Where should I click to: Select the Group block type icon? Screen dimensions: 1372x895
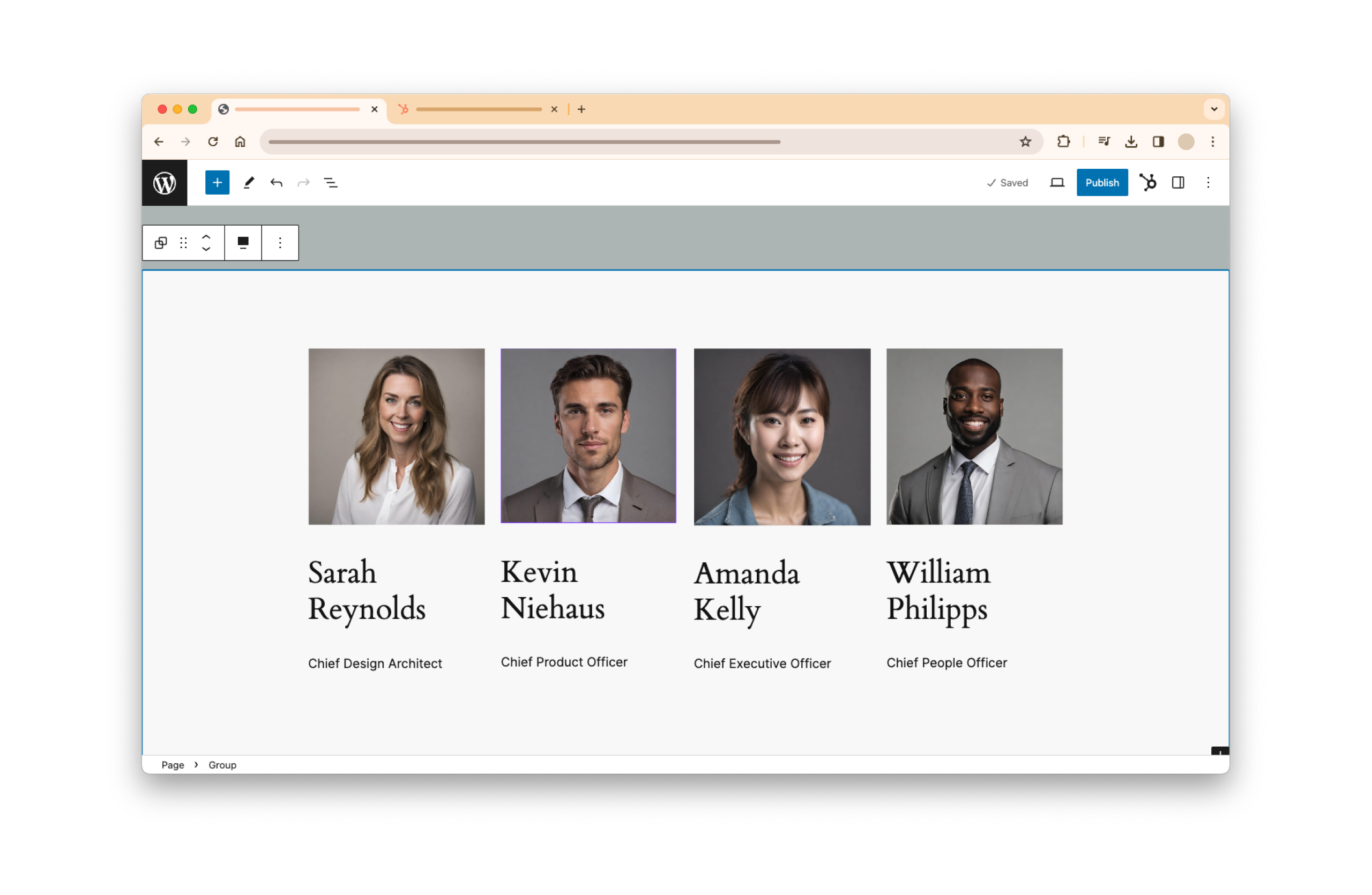click(x=161, y=243)
